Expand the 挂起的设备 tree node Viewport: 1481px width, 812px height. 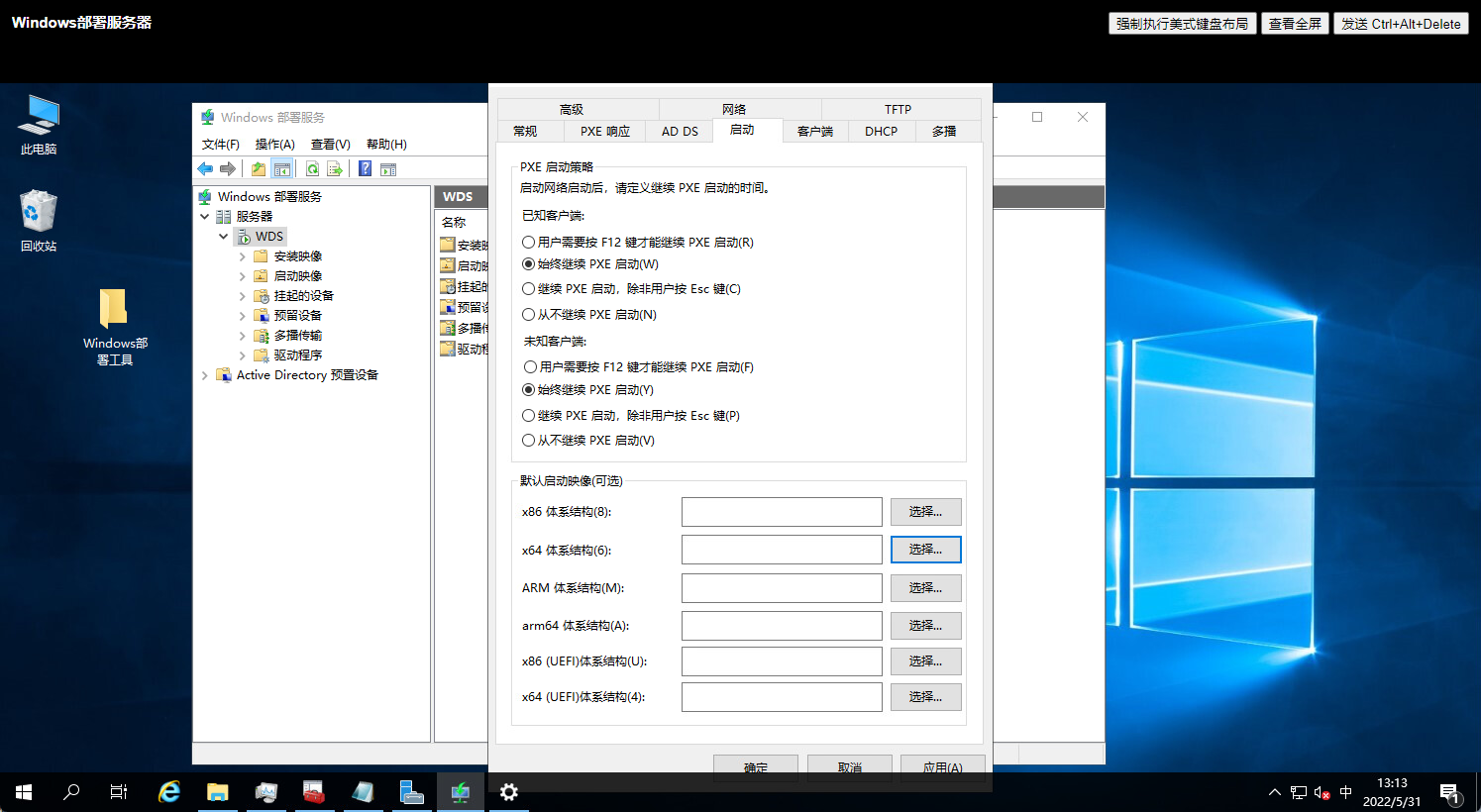pos(243,295)
